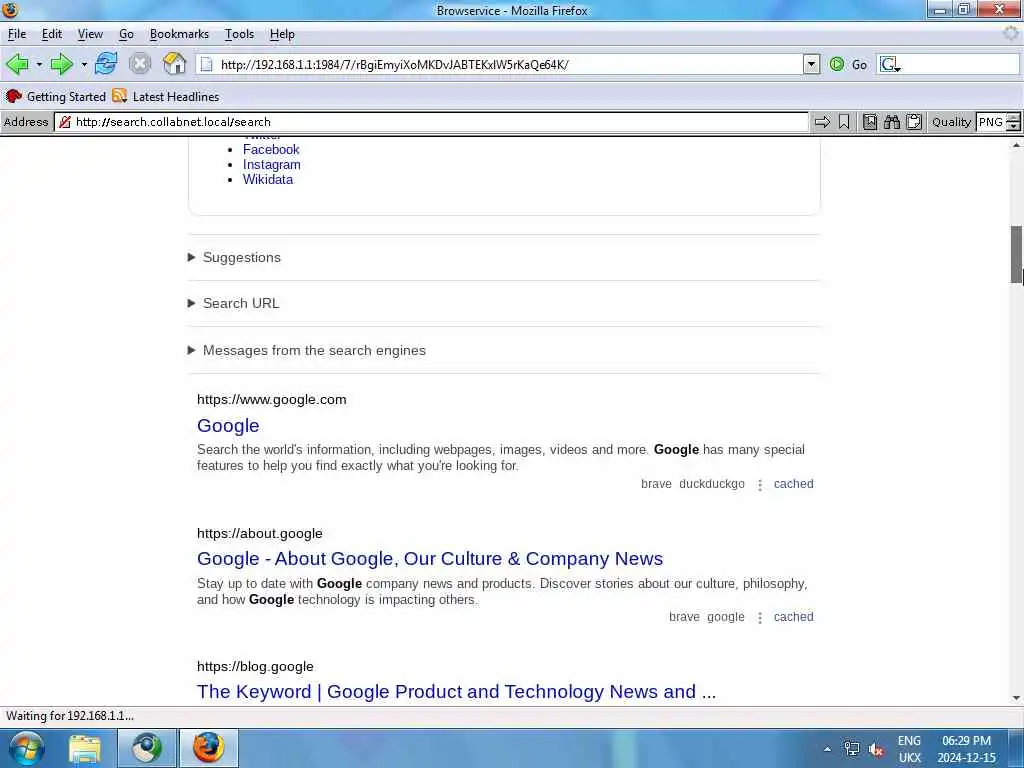Go to the Home page icon
Screen dimensions: 1024x768
[x=174, y=64]
